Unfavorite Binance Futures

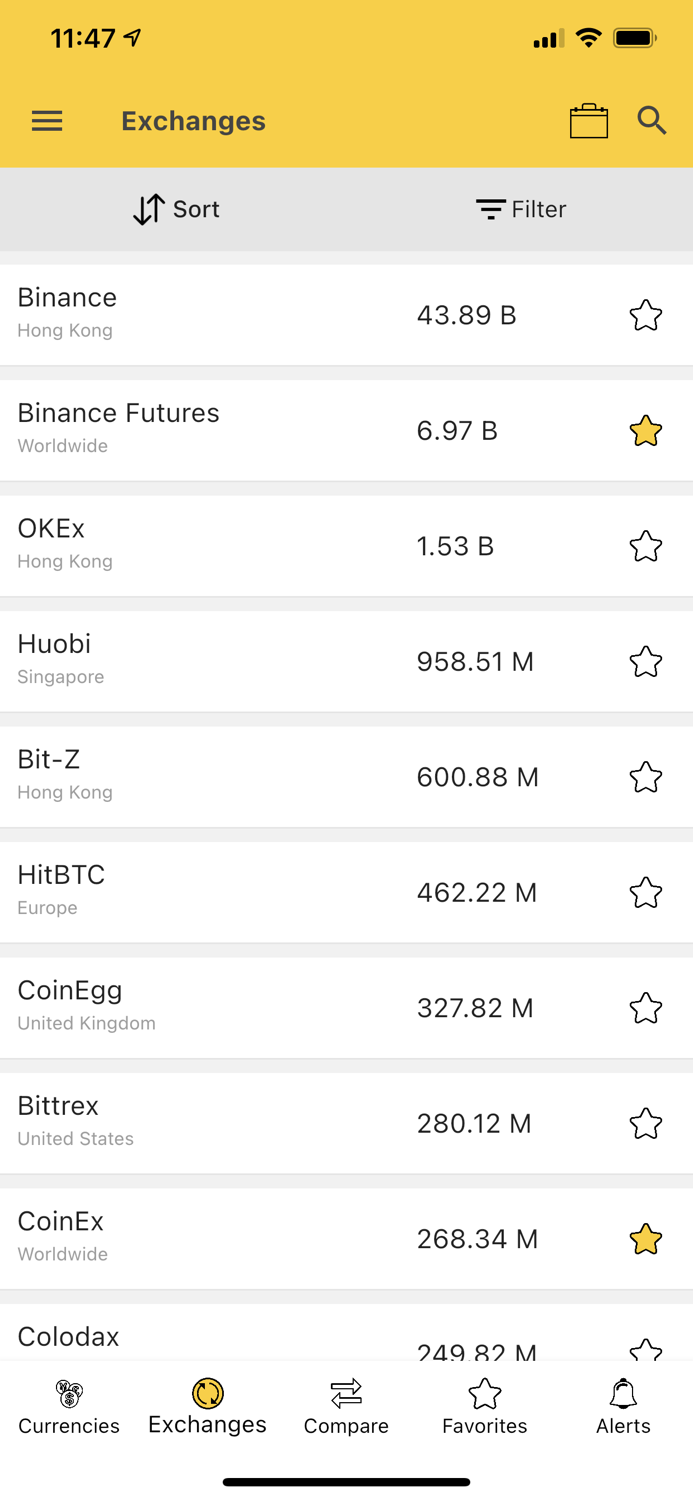[x=645, y=430]
